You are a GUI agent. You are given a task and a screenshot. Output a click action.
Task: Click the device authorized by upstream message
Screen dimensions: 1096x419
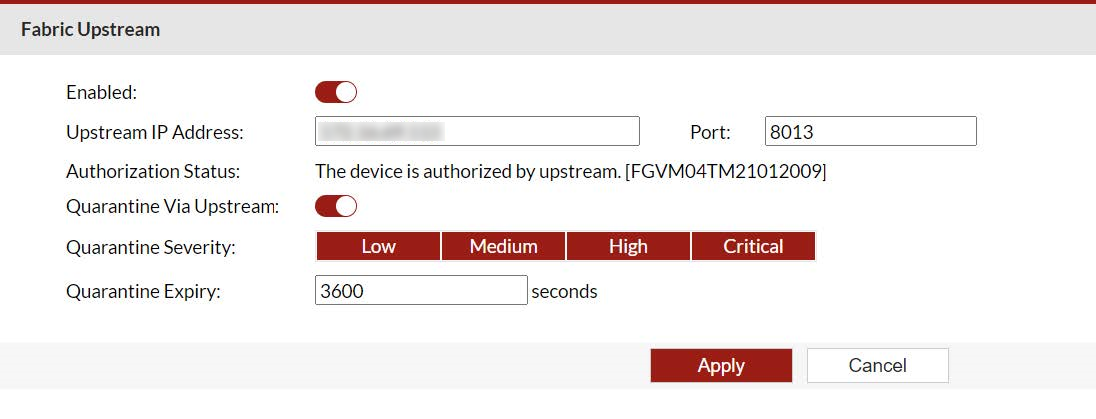click(x=570, y=171)
